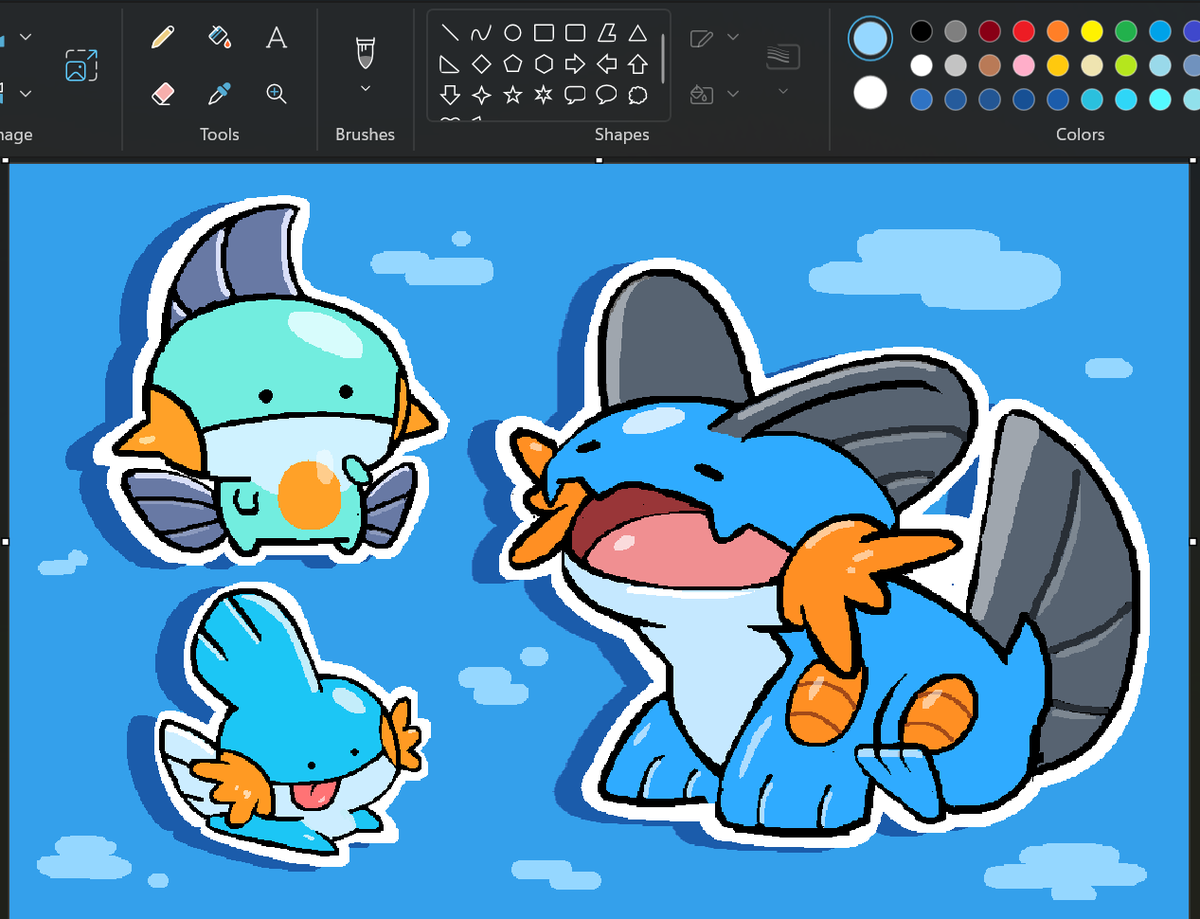Choose the Oval callout shape
1200x919 pixels.
[606, 95]
